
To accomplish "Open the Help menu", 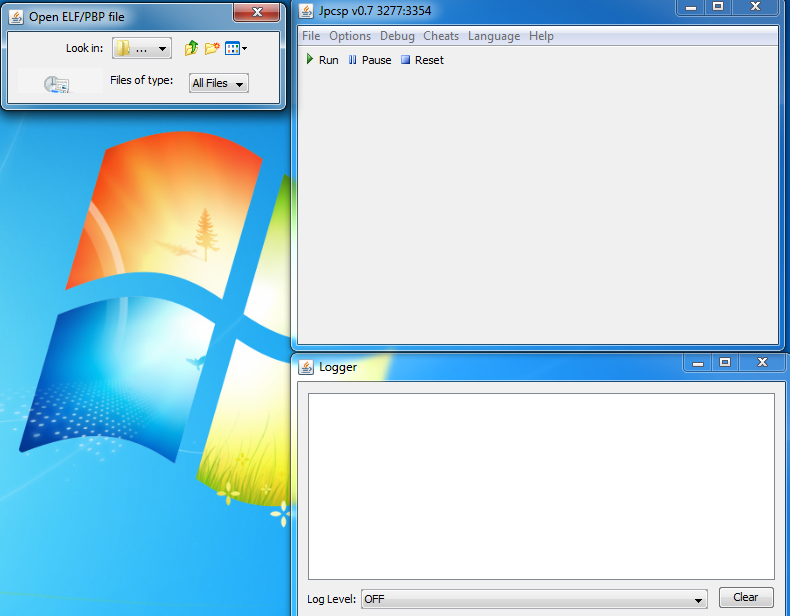I will pyautogui.click(x=541, y=36).
